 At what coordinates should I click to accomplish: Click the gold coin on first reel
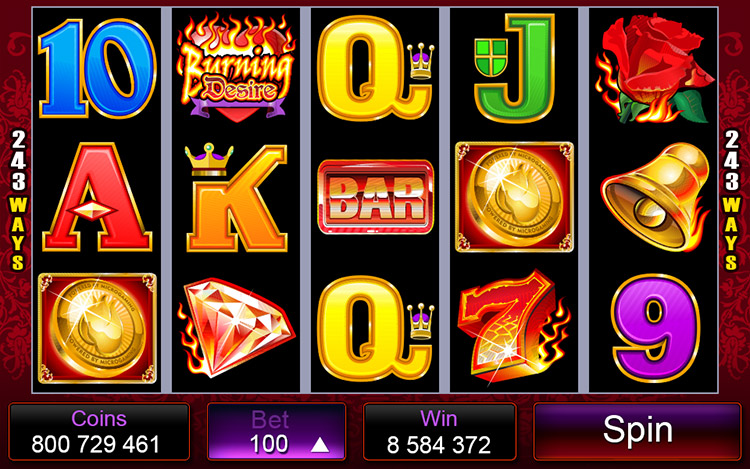click(97, 328)
